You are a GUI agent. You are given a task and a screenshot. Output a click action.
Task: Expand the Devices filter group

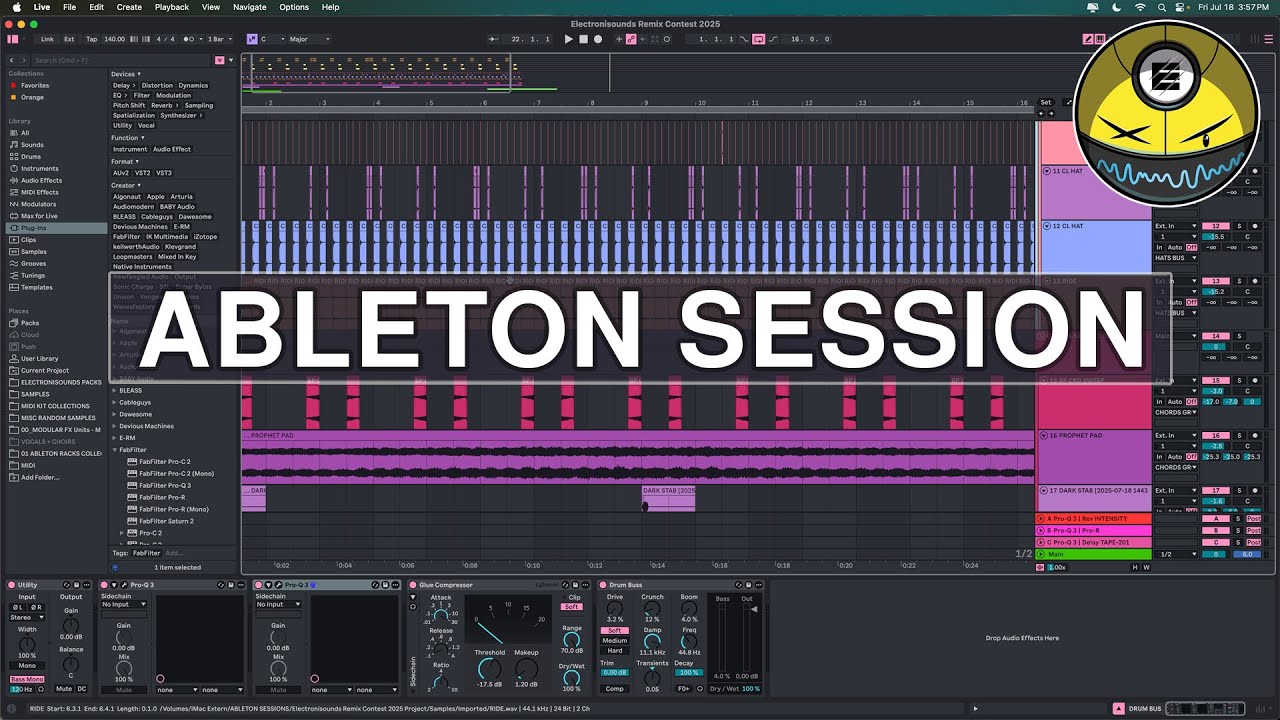(x=124, y=74)
